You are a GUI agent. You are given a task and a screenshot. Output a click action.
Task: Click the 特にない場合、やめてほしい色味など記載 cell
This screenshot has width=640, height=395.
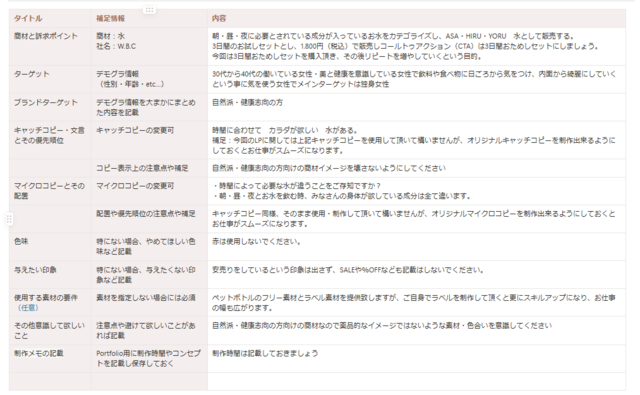[x=149, y=247]
